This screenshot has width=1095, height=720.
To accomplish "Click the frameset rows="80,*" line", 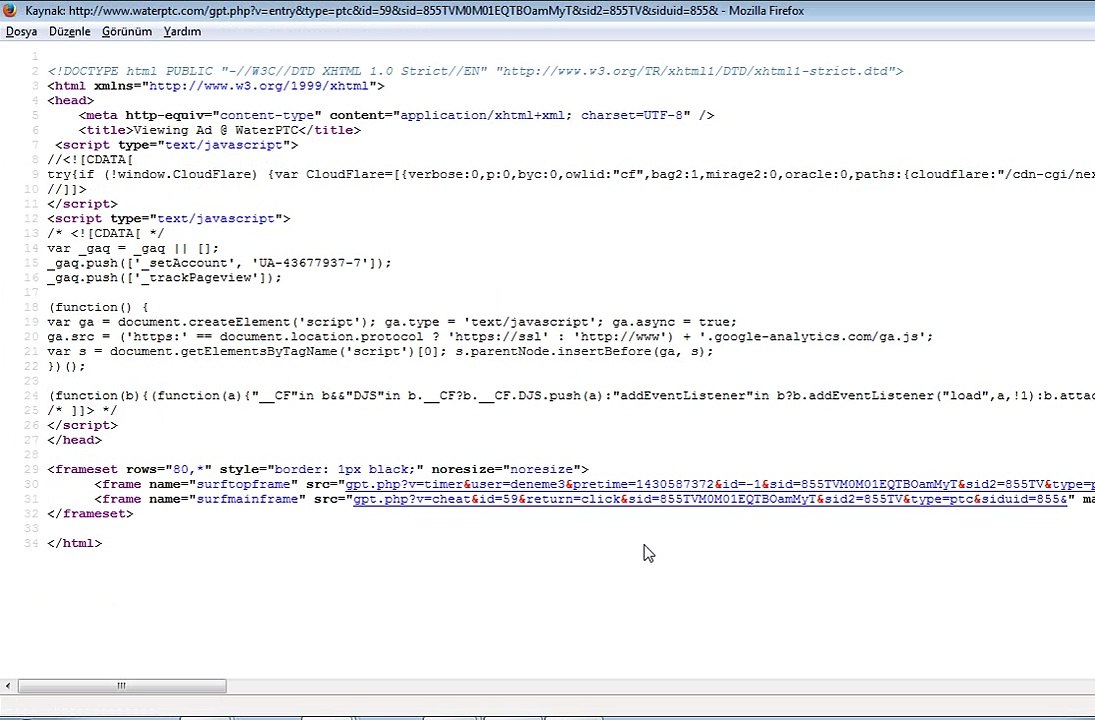I will pos(318,469).
